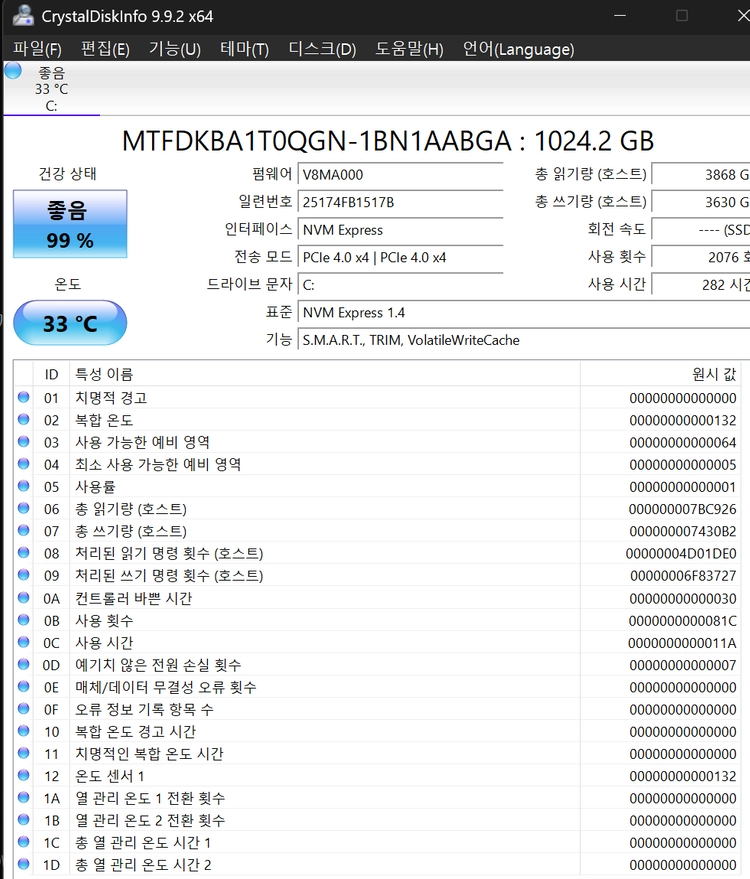The width and height of the screenshot is (750, 879).
Task: Click the rotation rate value ---- (SSD)
Action: 701,230
